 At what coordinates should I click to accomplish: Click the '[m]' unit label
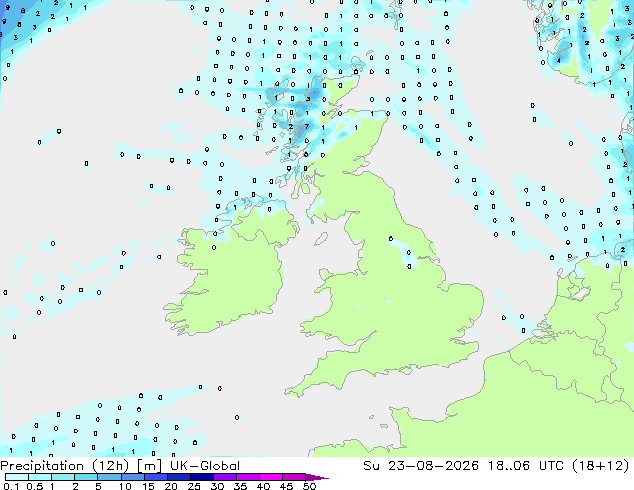(149, 466)
